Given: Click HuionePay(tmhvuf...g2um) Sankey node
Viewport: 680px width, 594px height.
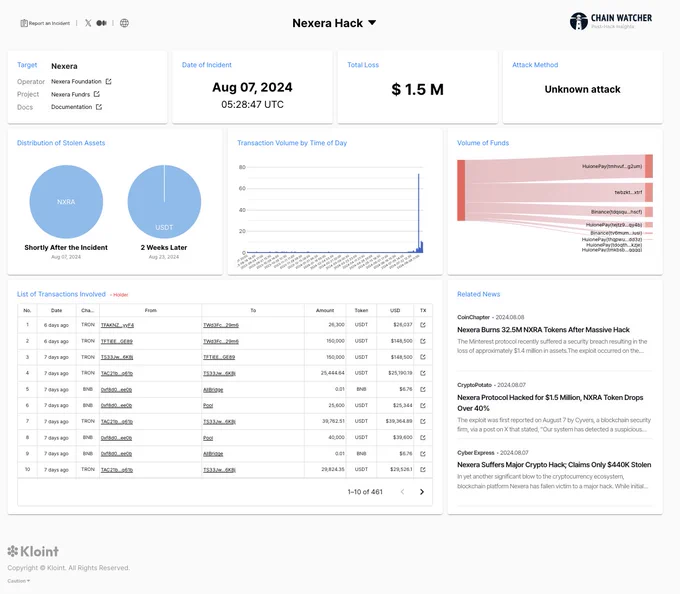Looking at the screenshot, I should [x=649, y=166].
